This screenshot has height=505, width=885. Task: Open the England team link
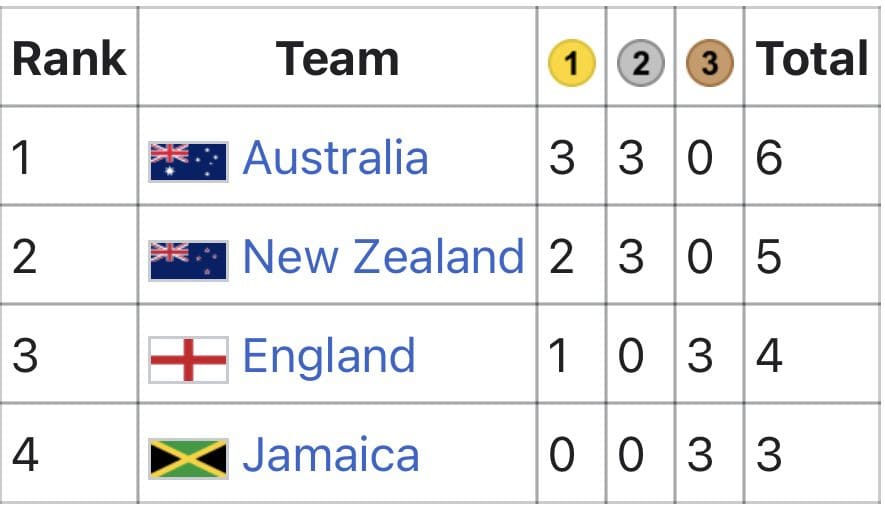329,356
